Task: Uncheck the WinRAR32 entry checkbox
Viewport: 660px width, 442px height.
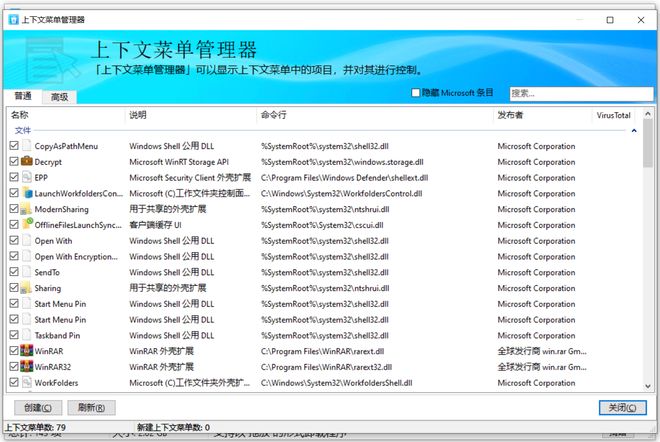Action: [x=14, y=367]
